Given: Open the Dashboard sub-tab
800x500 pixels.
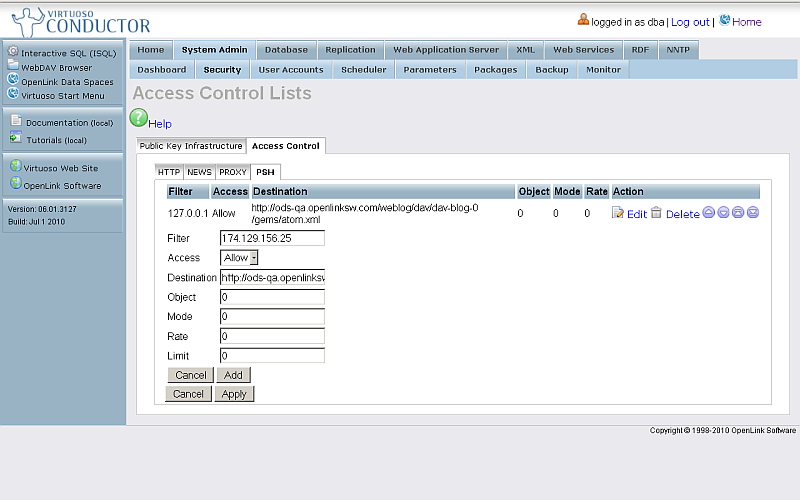Looking at the screenshot, I should [162, 70].
